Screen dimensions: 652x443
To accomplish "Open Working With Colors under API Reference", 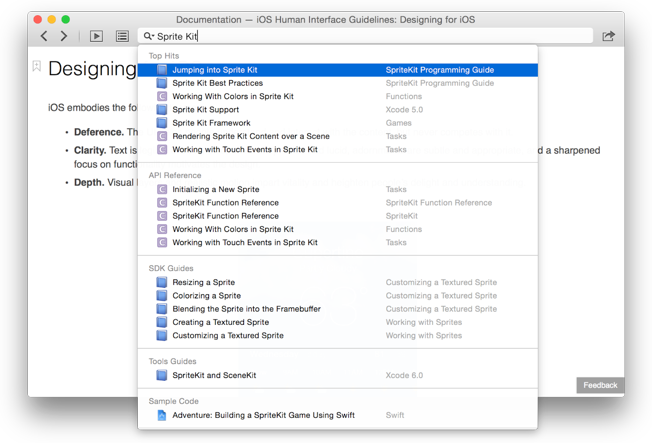I will [x=338, y=230].
